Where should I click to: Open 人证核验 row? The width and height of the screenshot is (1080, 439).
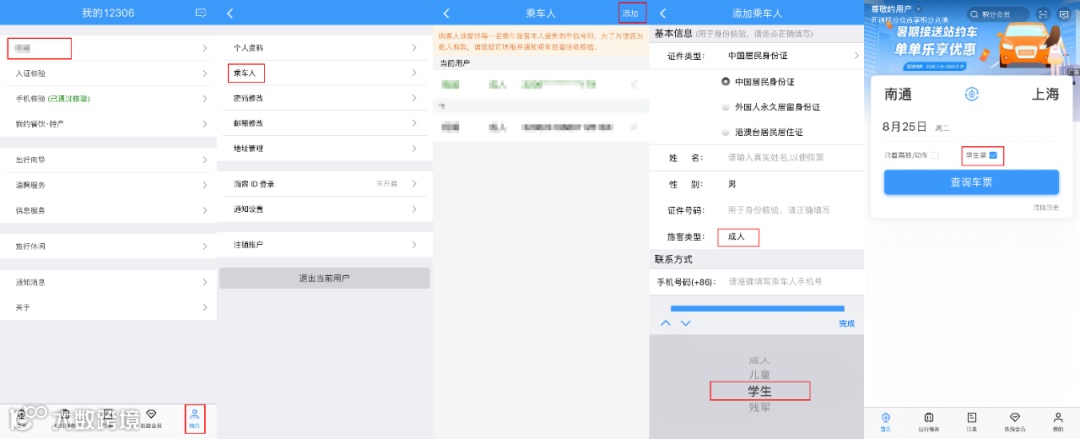tap(108, 73)
